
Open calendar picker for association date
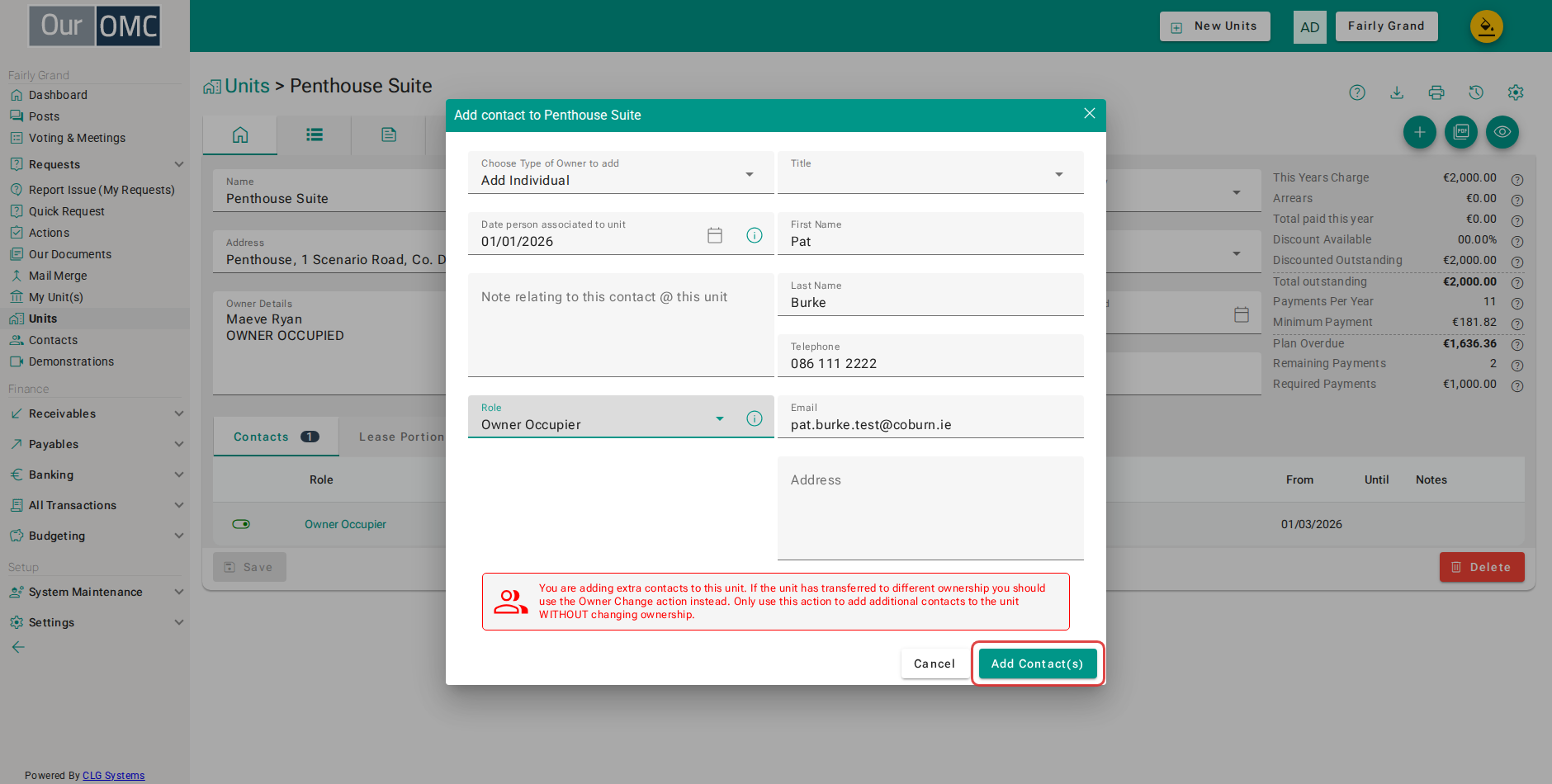[x=715, y=235]
